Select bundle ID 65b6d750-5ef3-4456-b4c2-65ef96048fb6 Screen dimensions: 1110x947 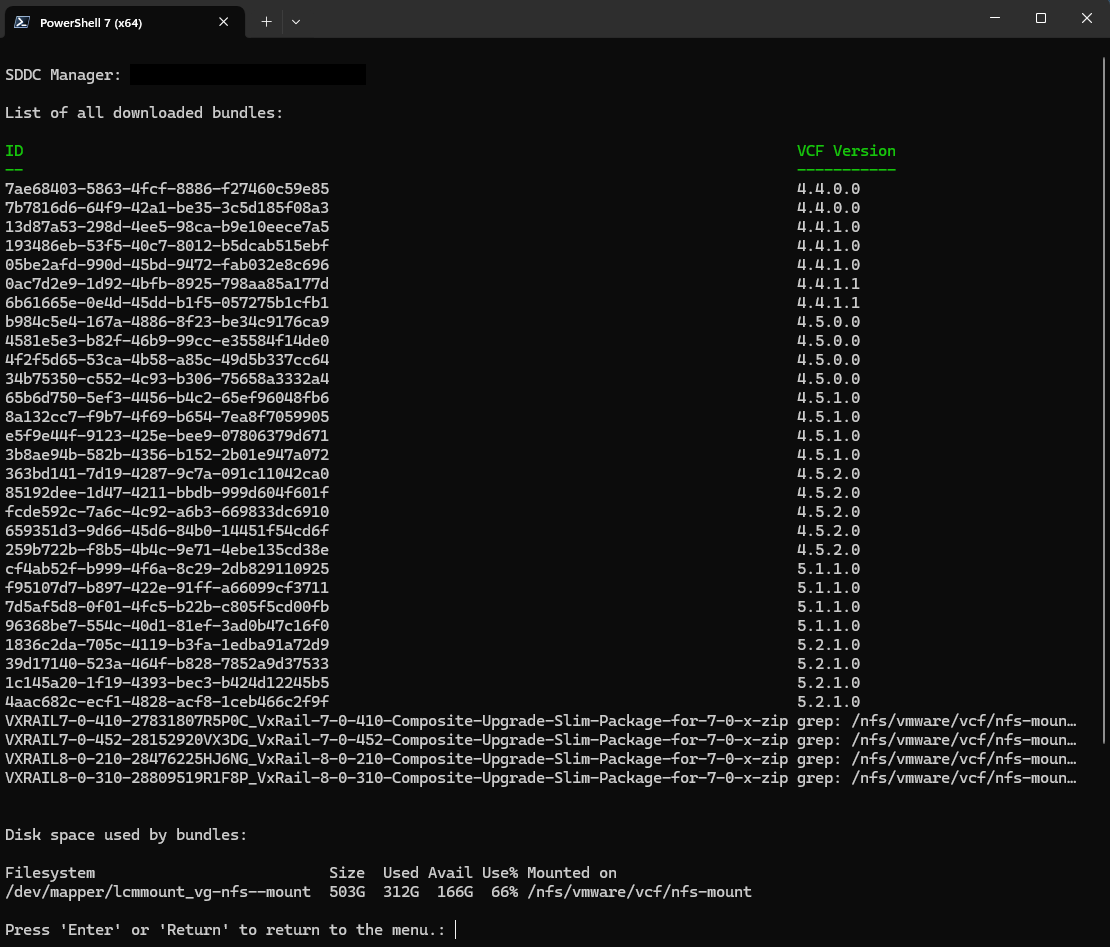[x=167, y=398]
